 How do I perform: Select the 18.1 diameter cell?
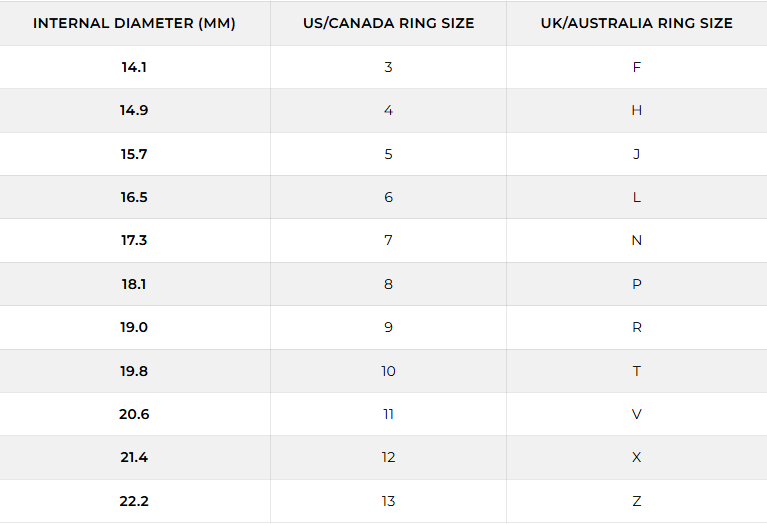[x=134, y=284]
